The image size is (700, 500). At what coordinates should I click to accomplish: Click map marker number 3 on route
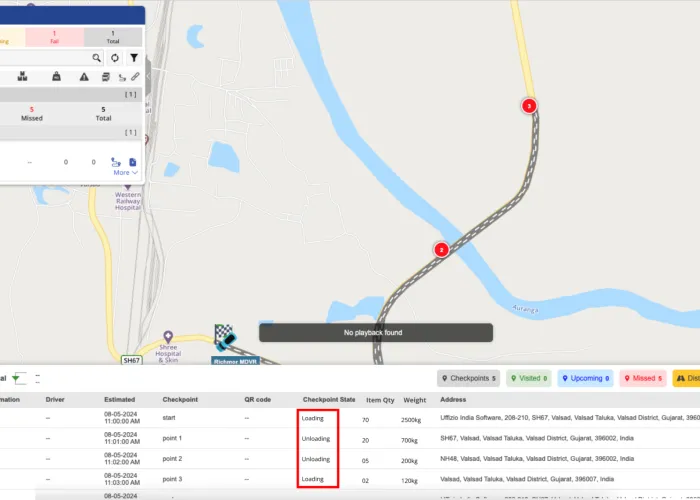pyautogui.click(x=529, y=105)
